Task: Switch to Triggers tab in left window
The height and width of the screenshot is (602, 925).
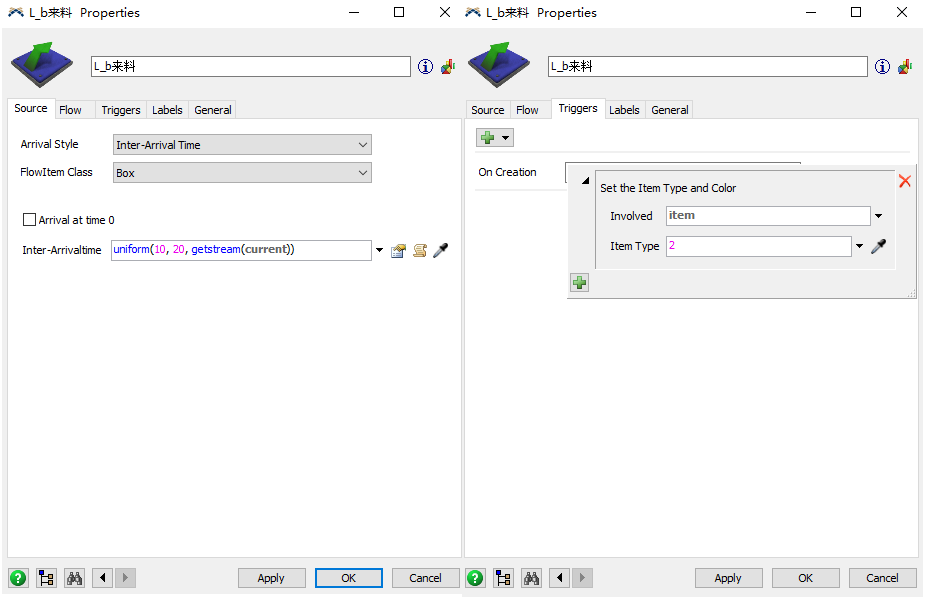Action: point(121,110)
